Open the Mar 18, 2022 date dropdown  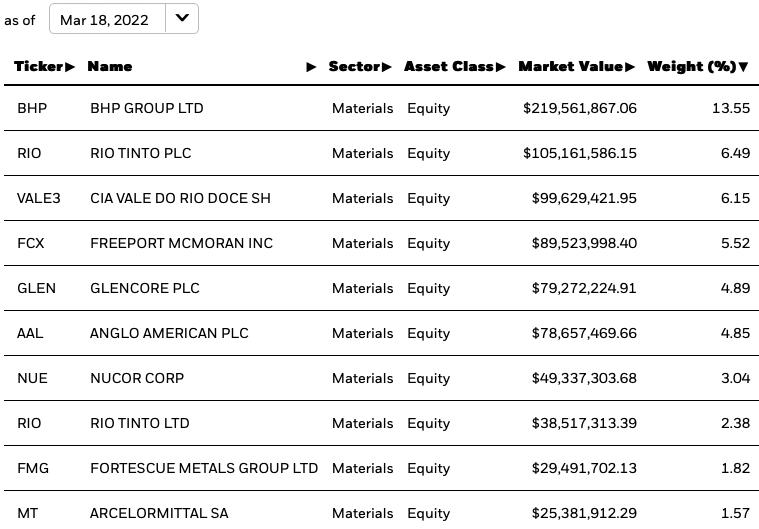point(123,19)
